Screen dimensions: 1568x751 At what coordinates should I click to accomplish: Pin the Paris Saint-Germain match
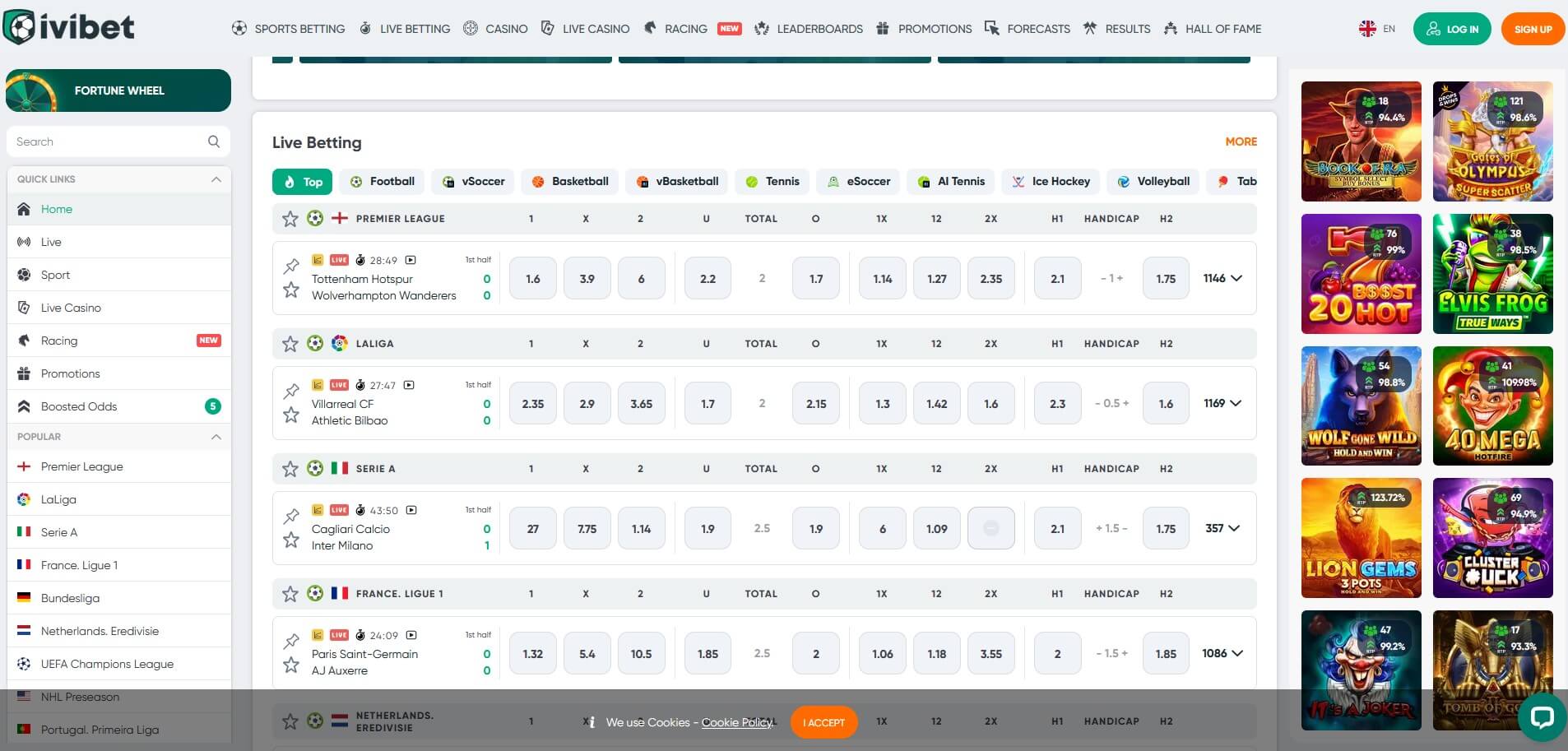coord(291,642)
